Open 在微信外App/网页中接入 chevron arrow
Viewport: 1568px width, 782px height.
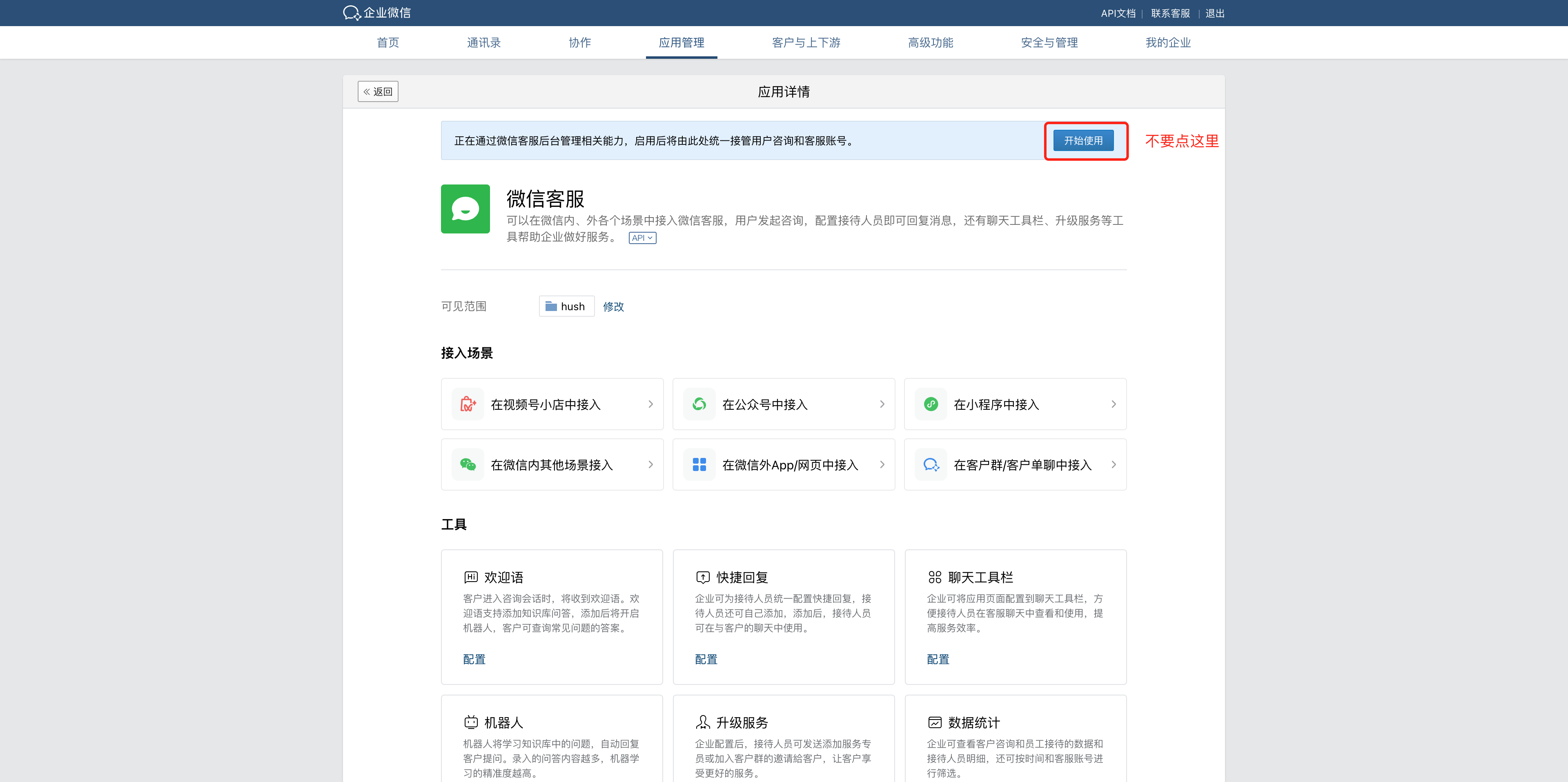882,464
